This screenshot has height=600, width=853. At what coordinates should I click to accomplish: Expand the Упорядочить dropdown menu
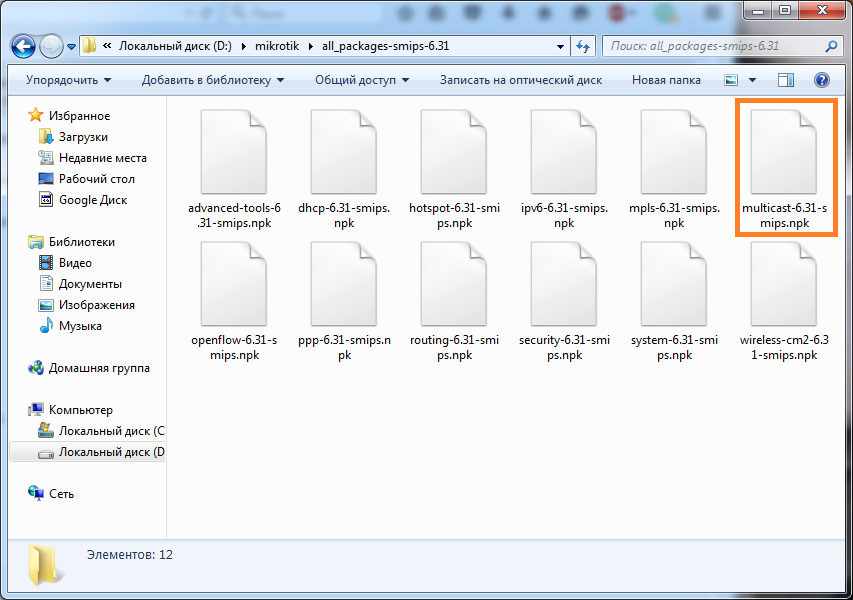68,80
